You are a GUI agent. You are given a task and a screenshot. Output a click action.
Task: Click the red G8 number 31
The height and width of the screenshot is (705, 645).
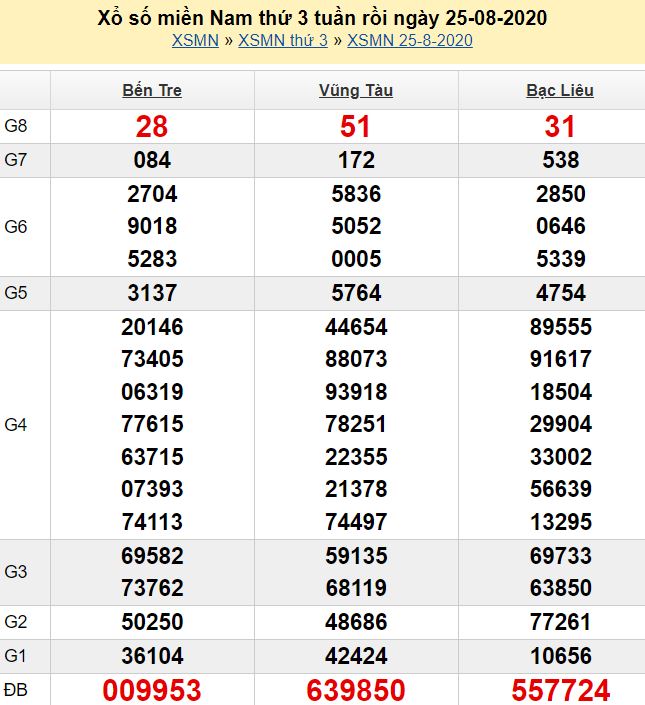point(560,127)
